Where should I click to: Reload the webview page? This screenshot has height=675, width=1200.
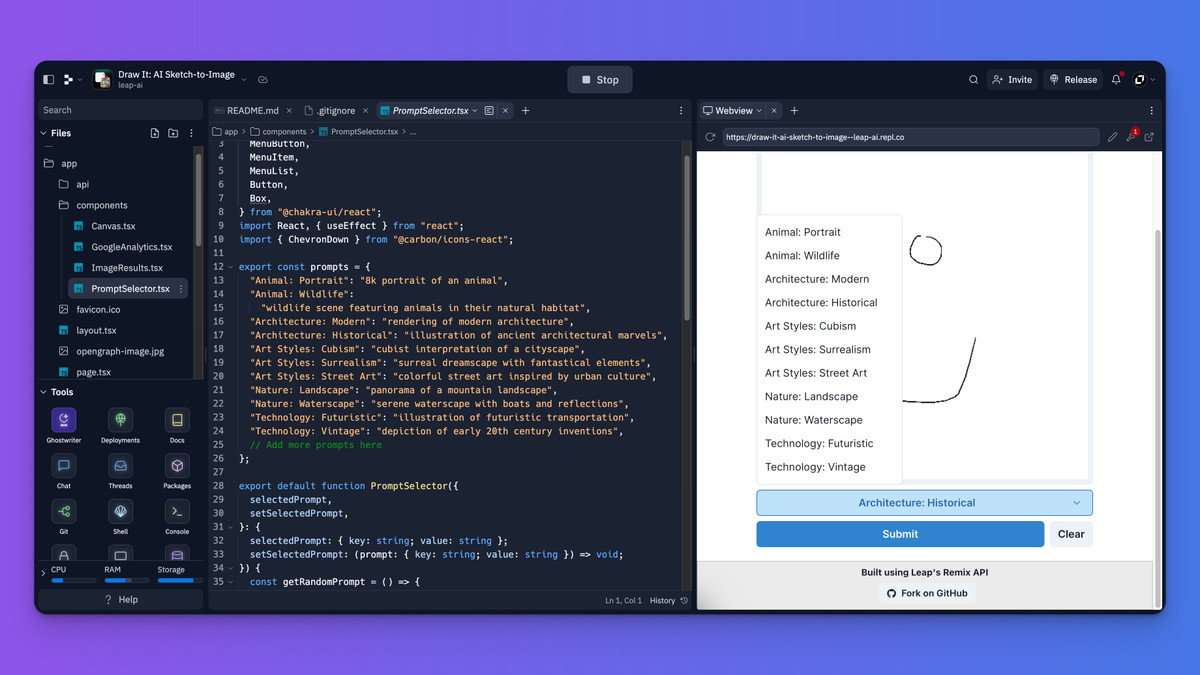[x=710, y=137]
